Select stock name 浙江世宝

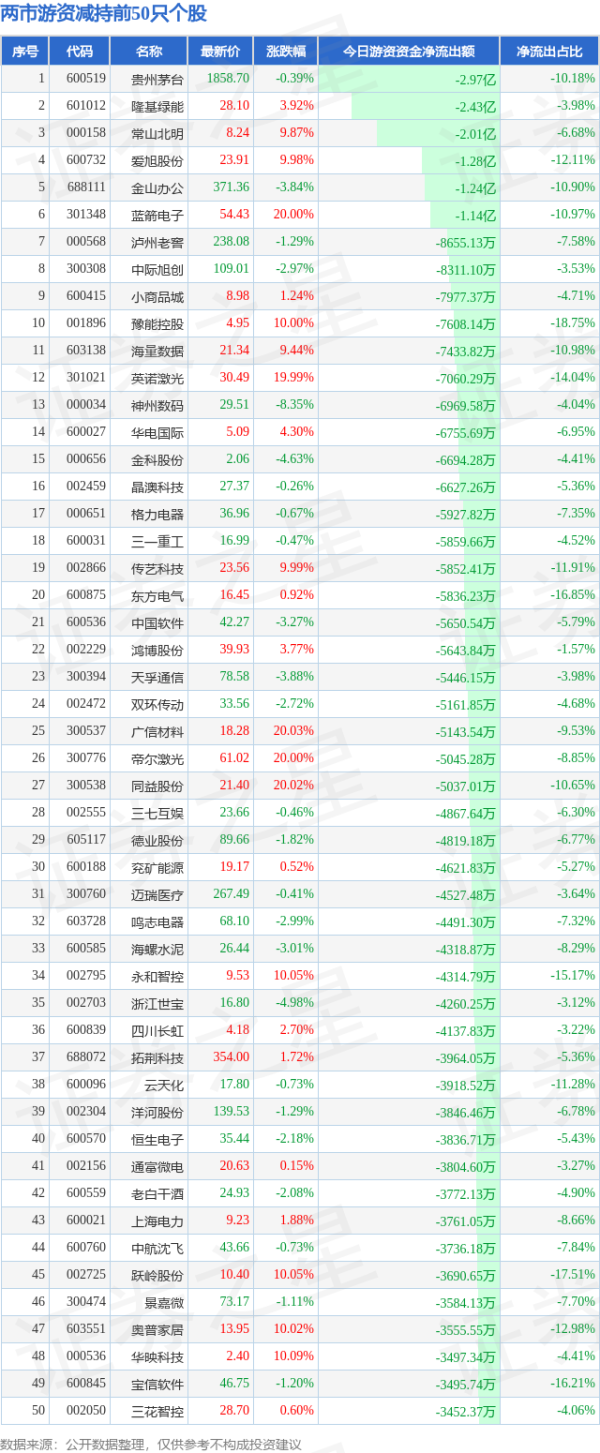pos(157,1002)
